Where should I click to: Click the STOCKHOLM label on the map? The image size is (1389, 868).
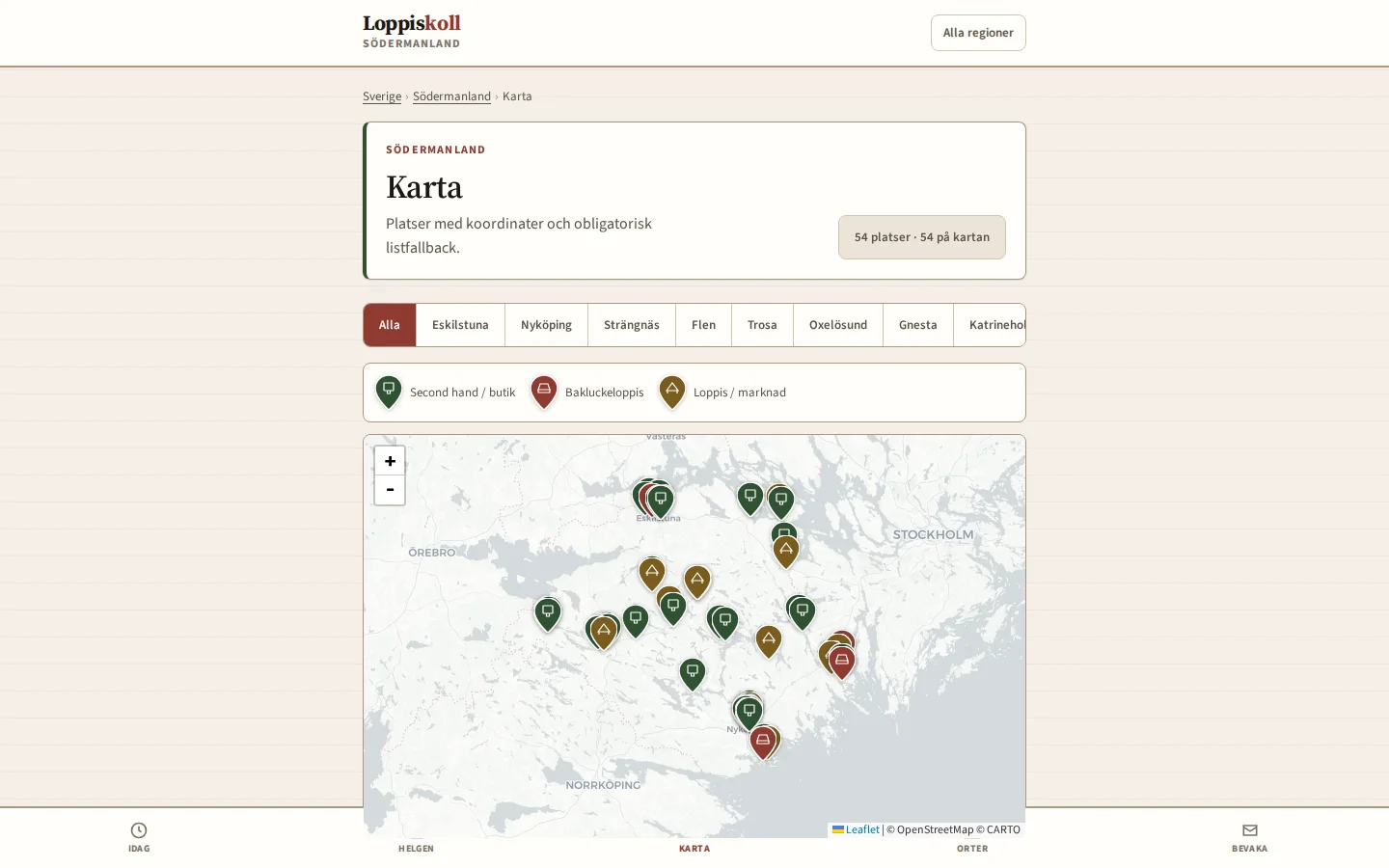tap(933, 534)
